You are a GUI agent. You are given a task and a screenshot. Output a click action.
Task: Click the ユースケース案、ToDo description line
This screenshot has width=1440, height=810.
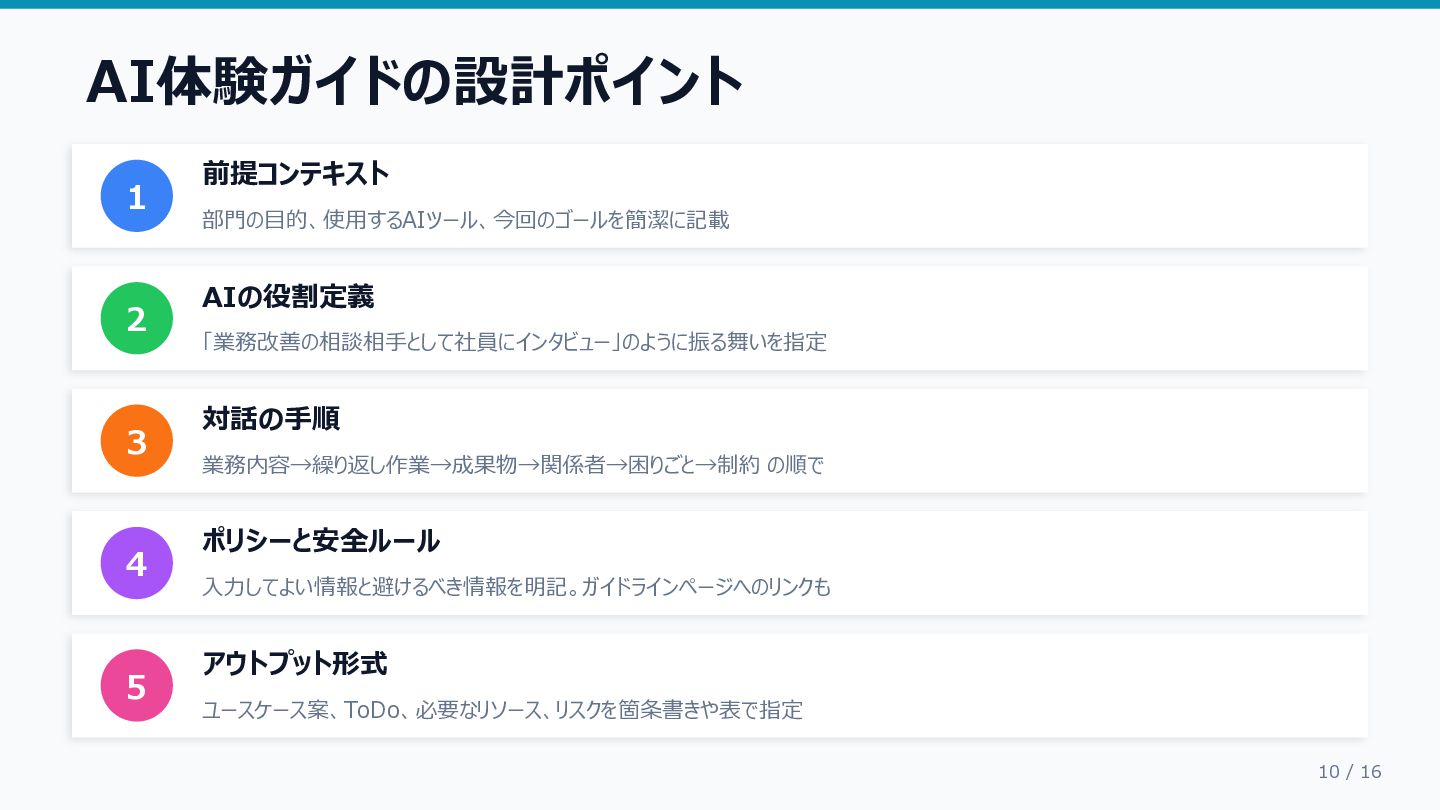(x=502, y=710)
